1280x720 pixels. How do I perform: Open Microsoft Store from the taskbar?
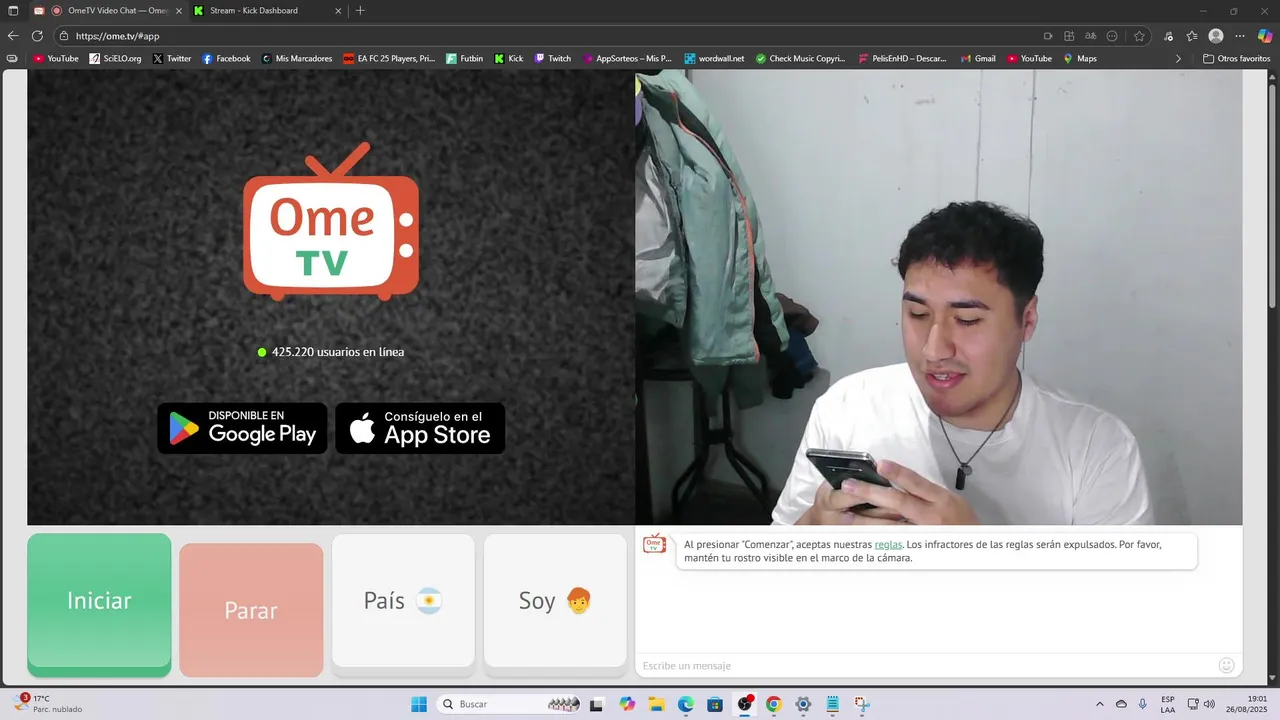coord(715,704)
